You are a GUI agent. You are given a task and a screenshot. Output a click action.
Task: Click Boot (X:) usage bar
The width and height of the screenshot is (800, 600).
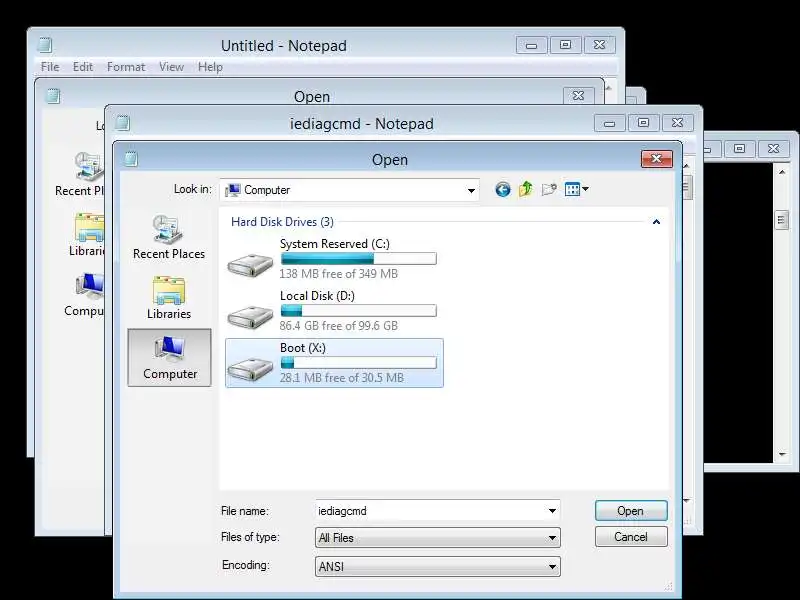359,363
